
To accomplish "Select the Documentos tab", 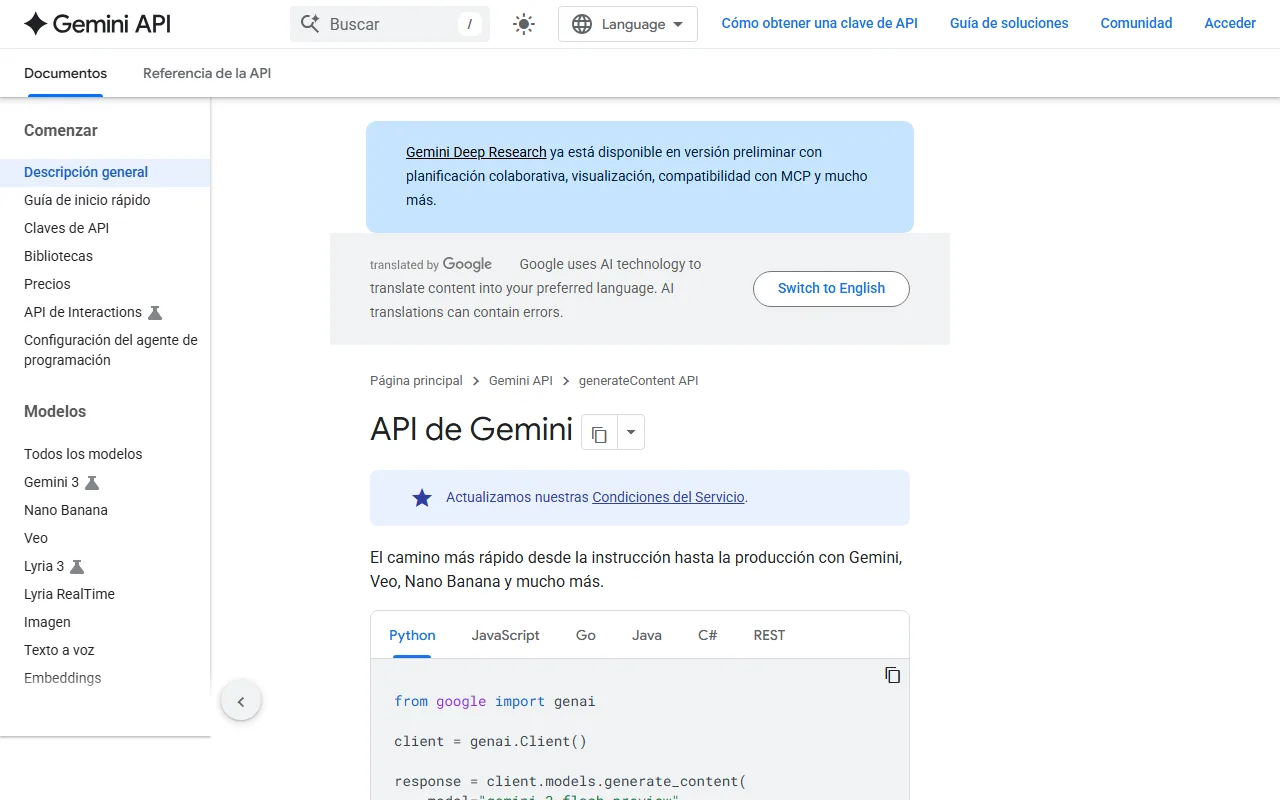I will click(x=65, y=73).
